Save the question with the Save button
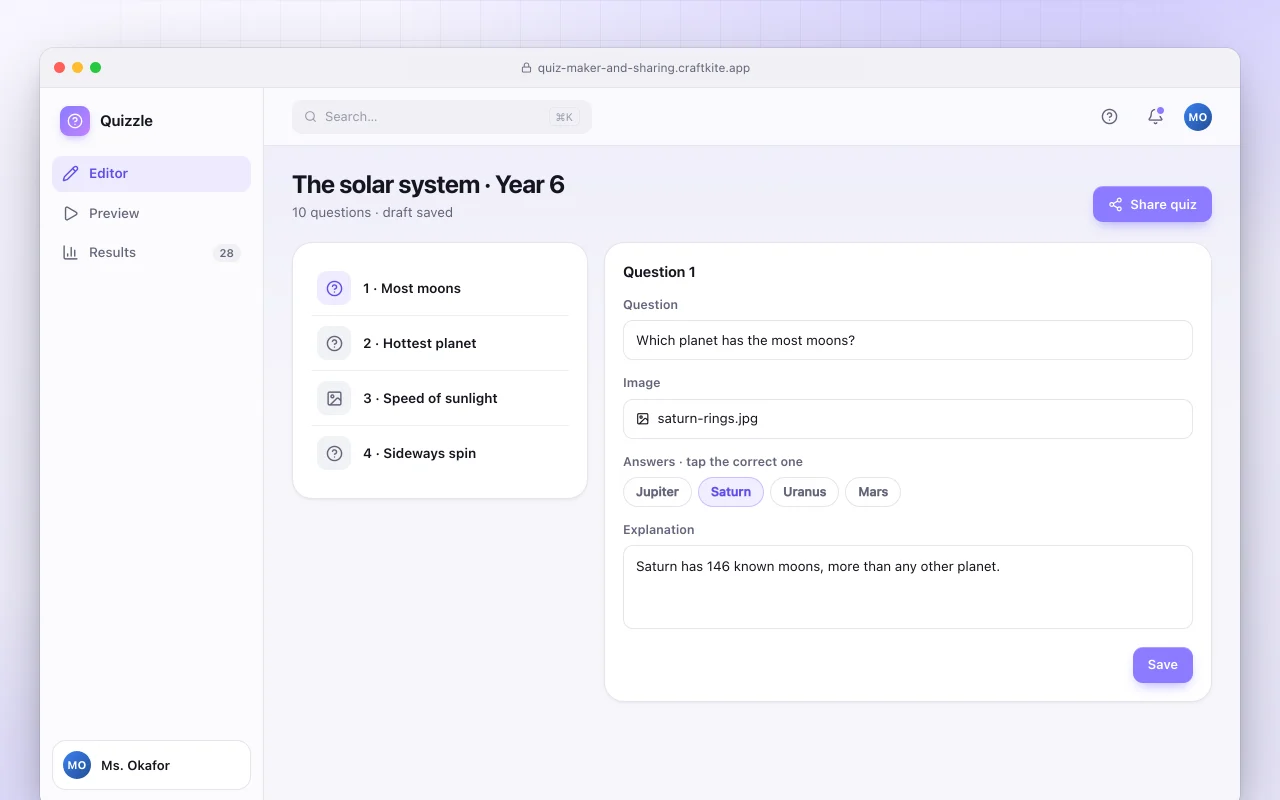 (1163, 665)
